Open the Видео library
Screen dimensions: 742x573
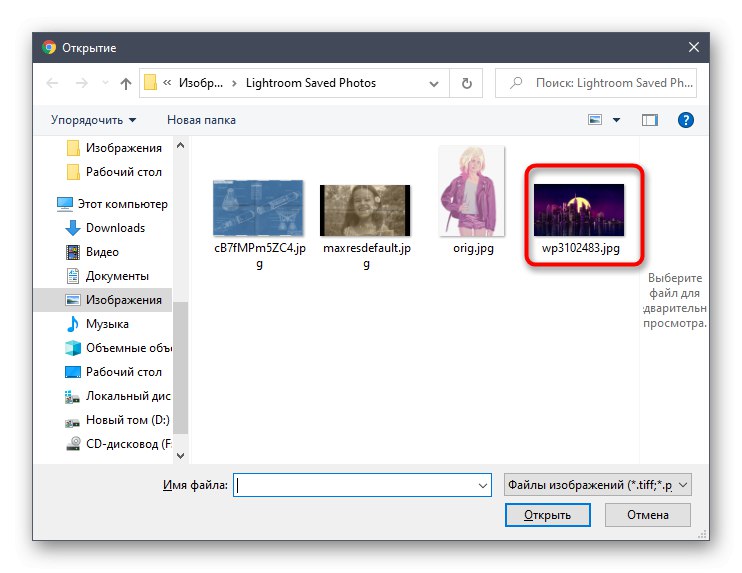coord(92,252)
